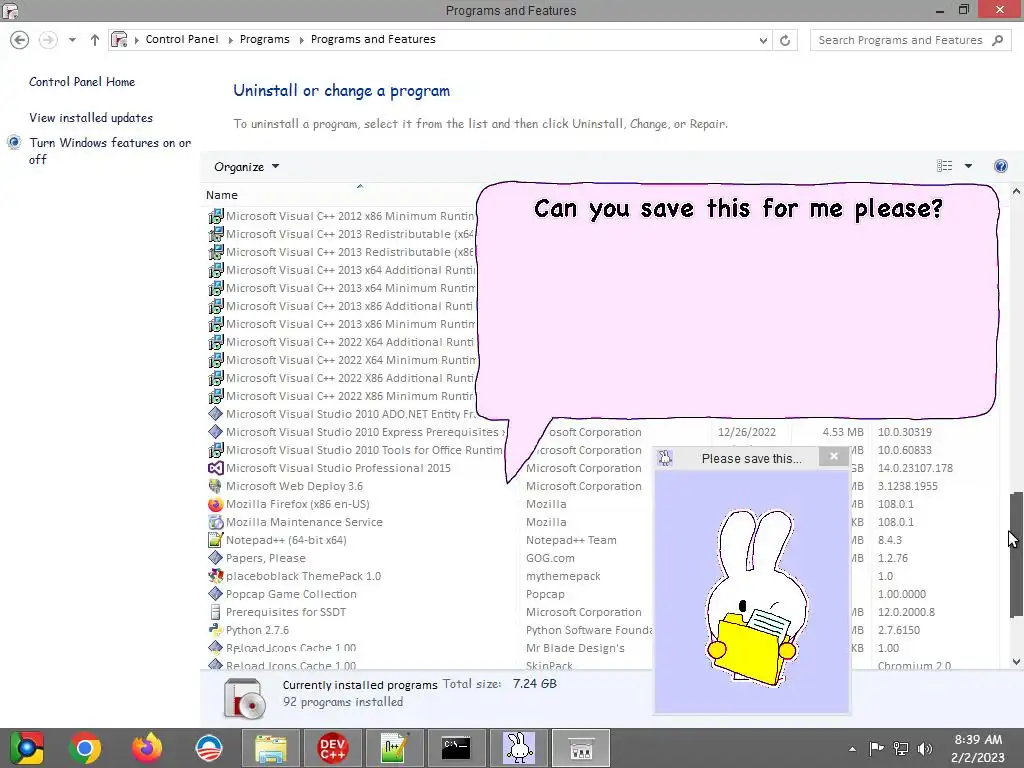The image size is (1024, 768).
Task: Click the 12/26/2022 installed date
Action: [747, 432]
